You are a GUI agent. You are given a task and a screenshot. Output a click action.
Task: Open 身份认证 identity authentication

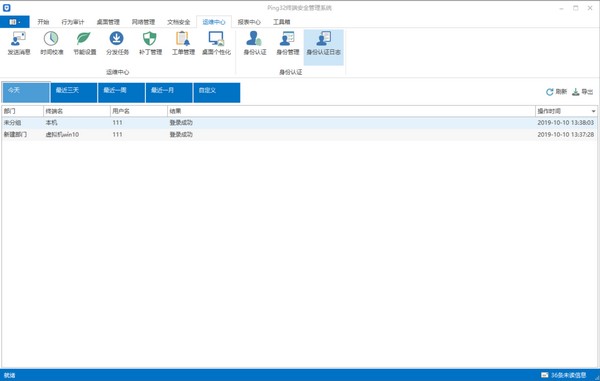255,44
